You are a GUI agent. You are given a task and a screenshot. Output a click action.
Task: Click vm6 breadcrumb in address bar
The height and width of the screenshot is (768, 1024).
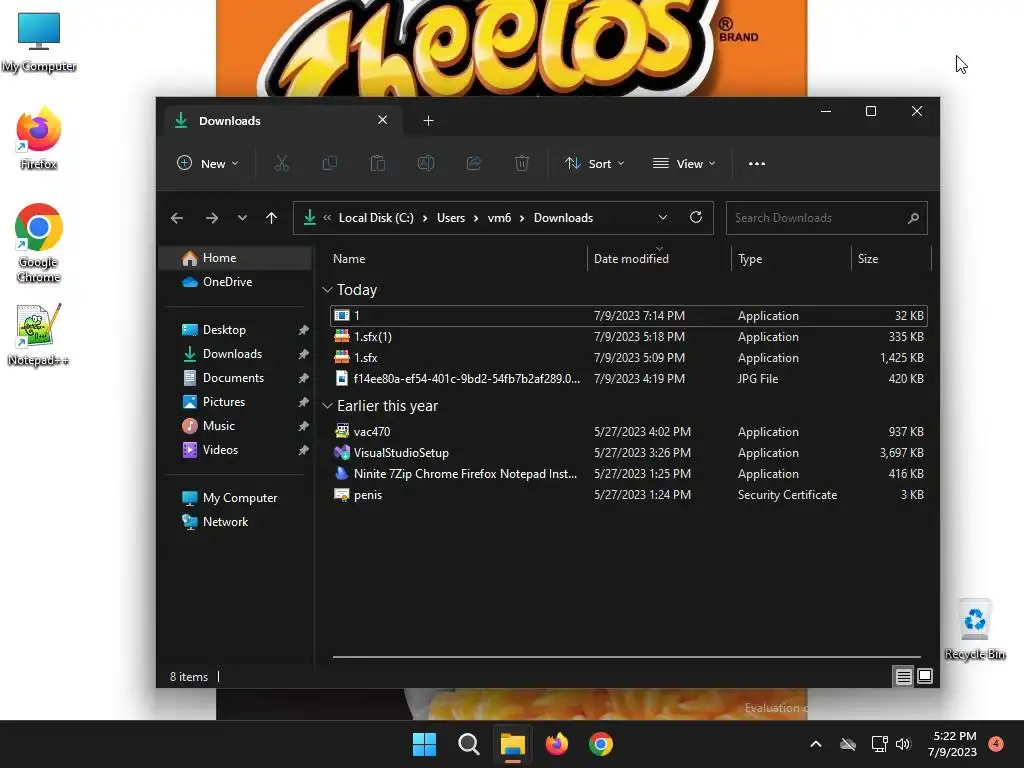pyautogui.click(x=499, y=218)
